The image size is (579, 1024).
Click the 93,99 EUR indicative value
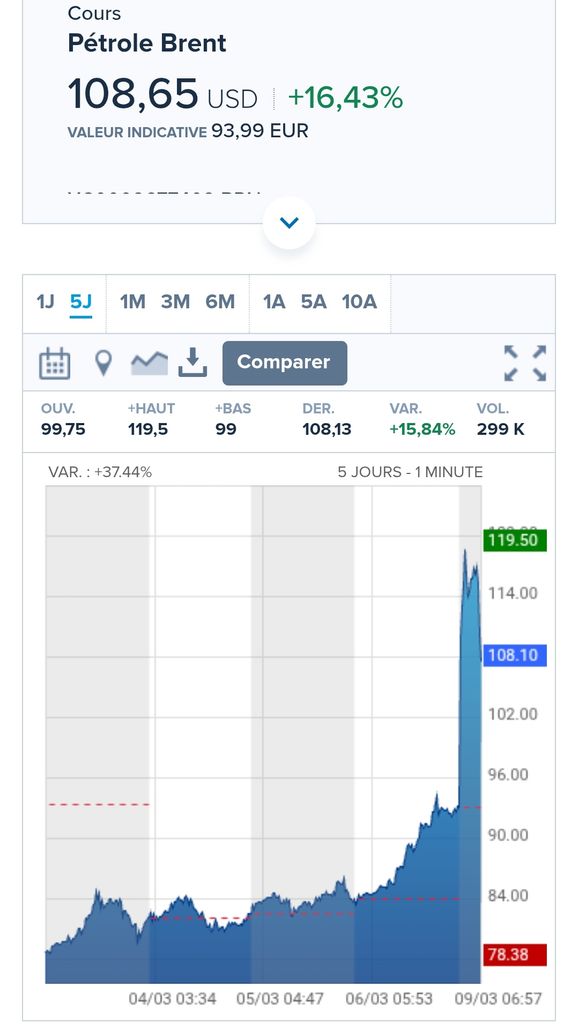[260, 131]
